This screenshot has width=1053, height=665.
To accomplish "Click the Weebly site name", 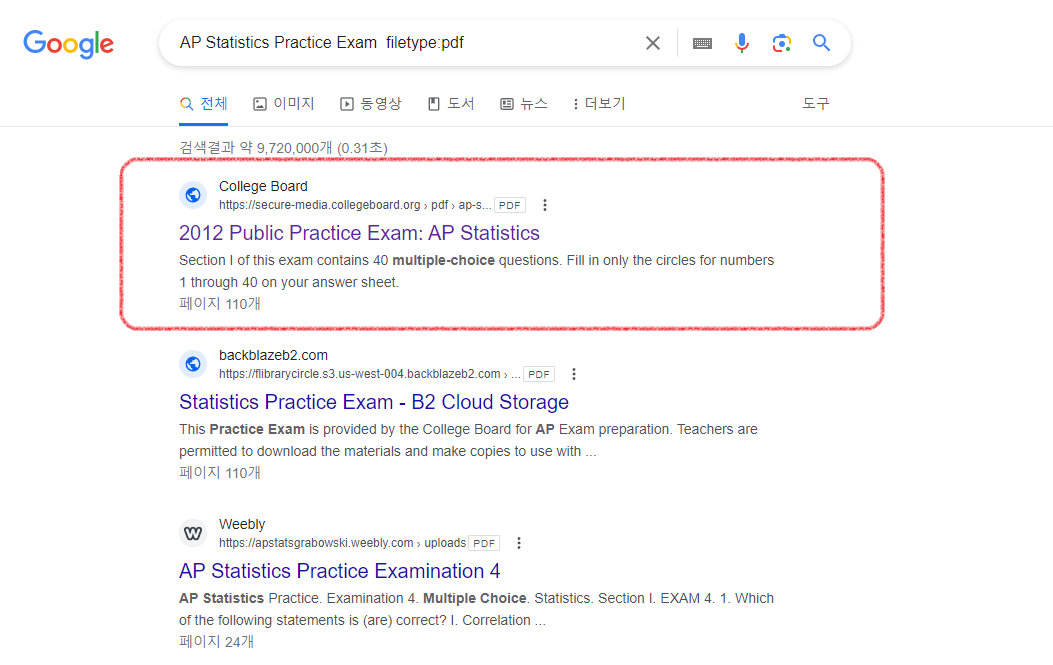I will click(242, 524).
